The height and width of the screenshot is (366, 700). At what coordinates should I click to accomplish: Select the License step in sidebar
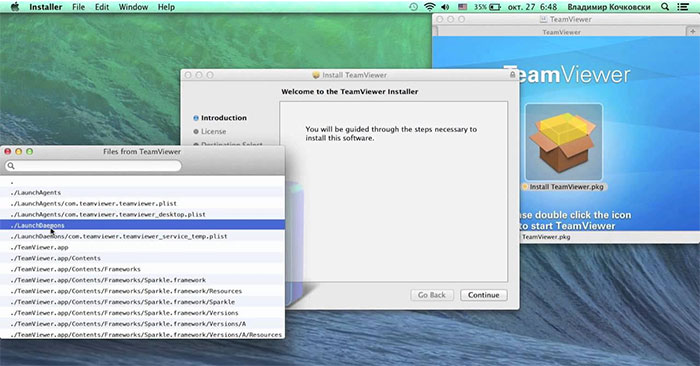[213, 131]
